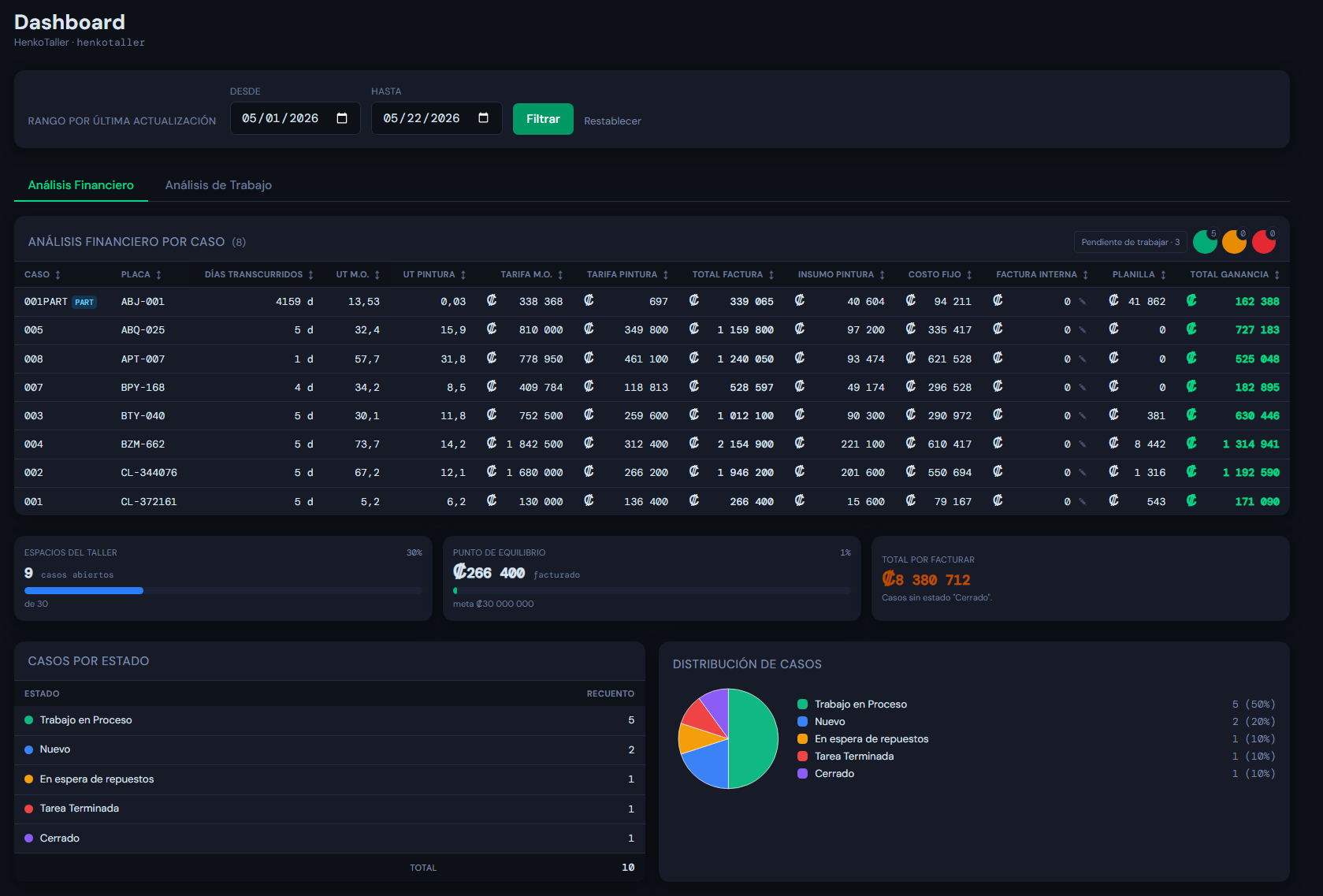The height and width of the screenshot is (896, 1323).
Task: Open calendar picker in Desde date field
Action: tap(342, 118)
